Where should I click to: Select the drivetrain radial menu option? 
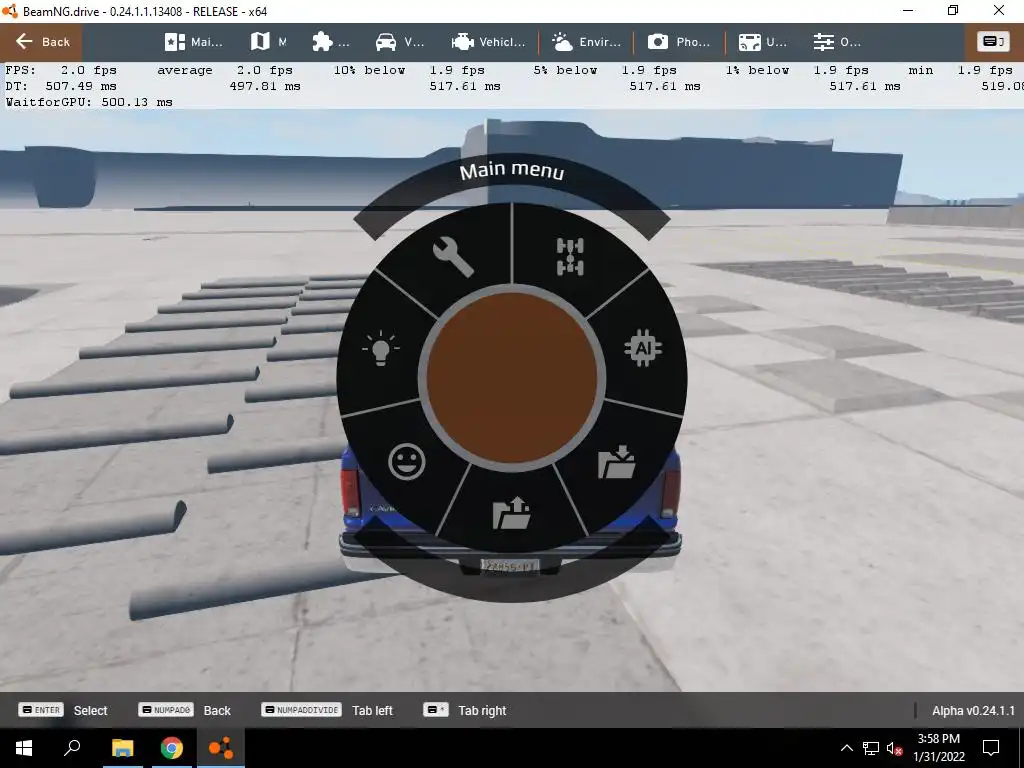click(x=570, y=257)
